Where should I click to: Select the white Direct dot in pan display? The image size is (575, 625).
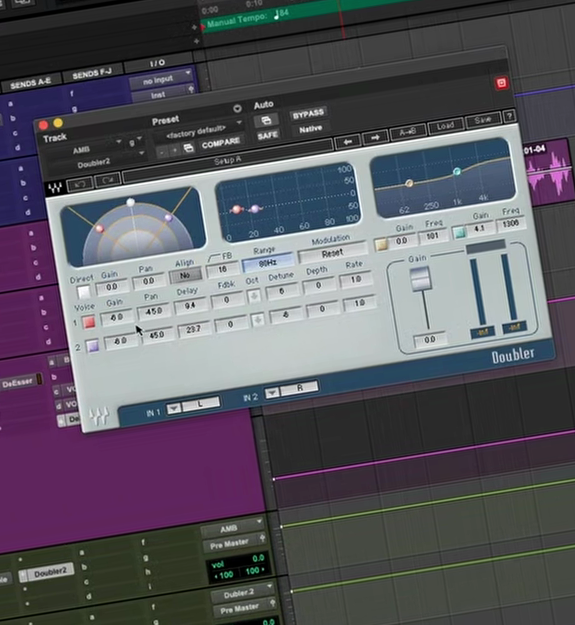coord(130,202)
